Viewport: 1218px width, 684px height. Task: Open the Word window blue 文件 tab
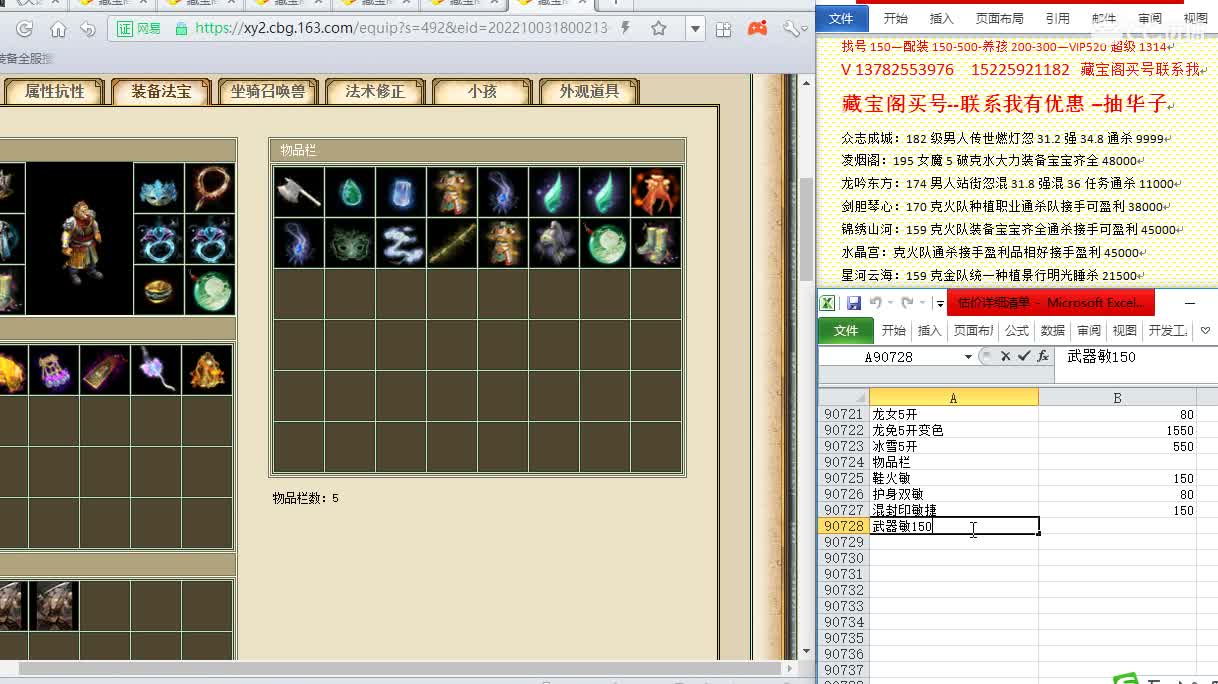coord(842,18)
